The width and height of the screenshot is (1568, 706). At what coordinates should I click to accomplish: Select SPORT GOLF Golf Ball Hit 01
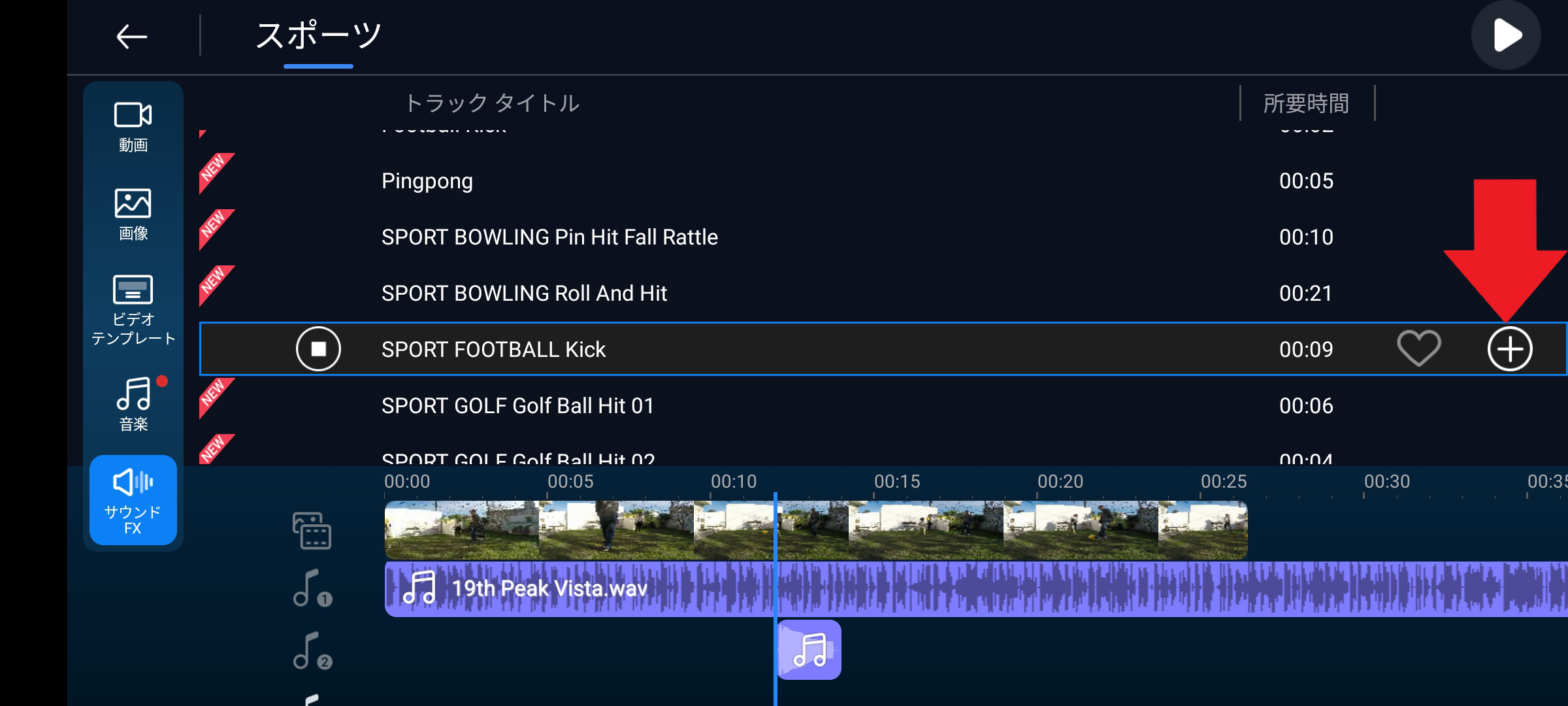click(x=882, y=406)
